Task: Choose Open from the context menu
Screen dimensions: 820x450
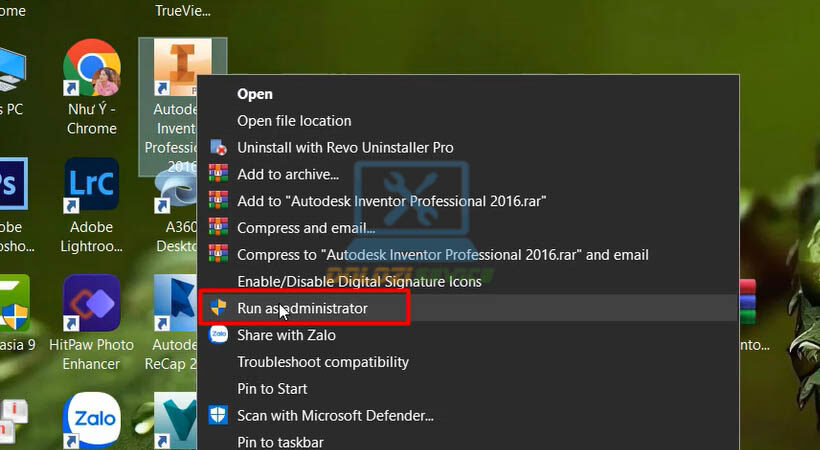Action: [x=255, y=94]
